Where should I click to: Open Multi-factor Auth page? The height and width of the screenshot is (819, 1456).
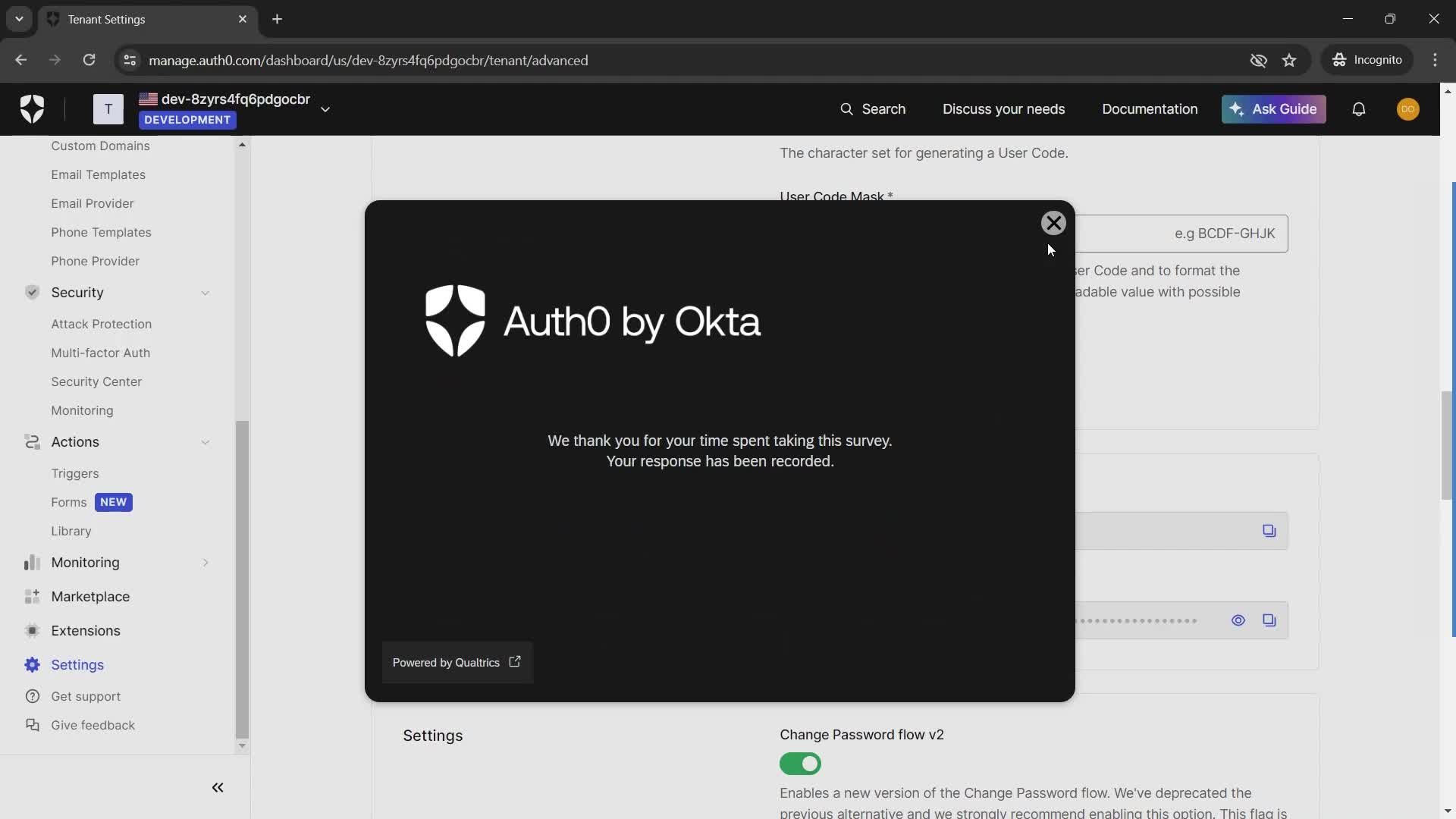(x=100, y=353)
